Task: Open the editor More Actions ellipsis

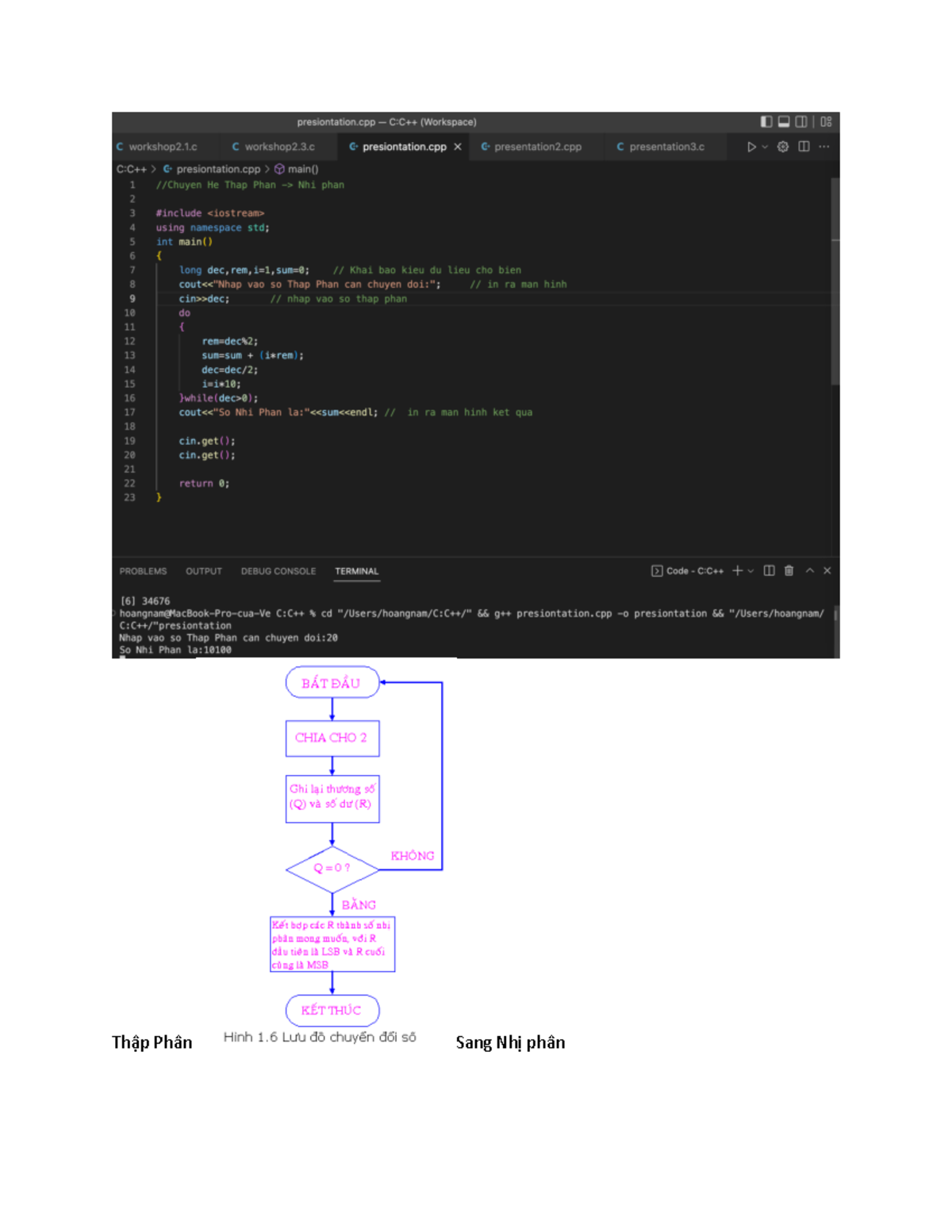Action: (x=824, y=147)
